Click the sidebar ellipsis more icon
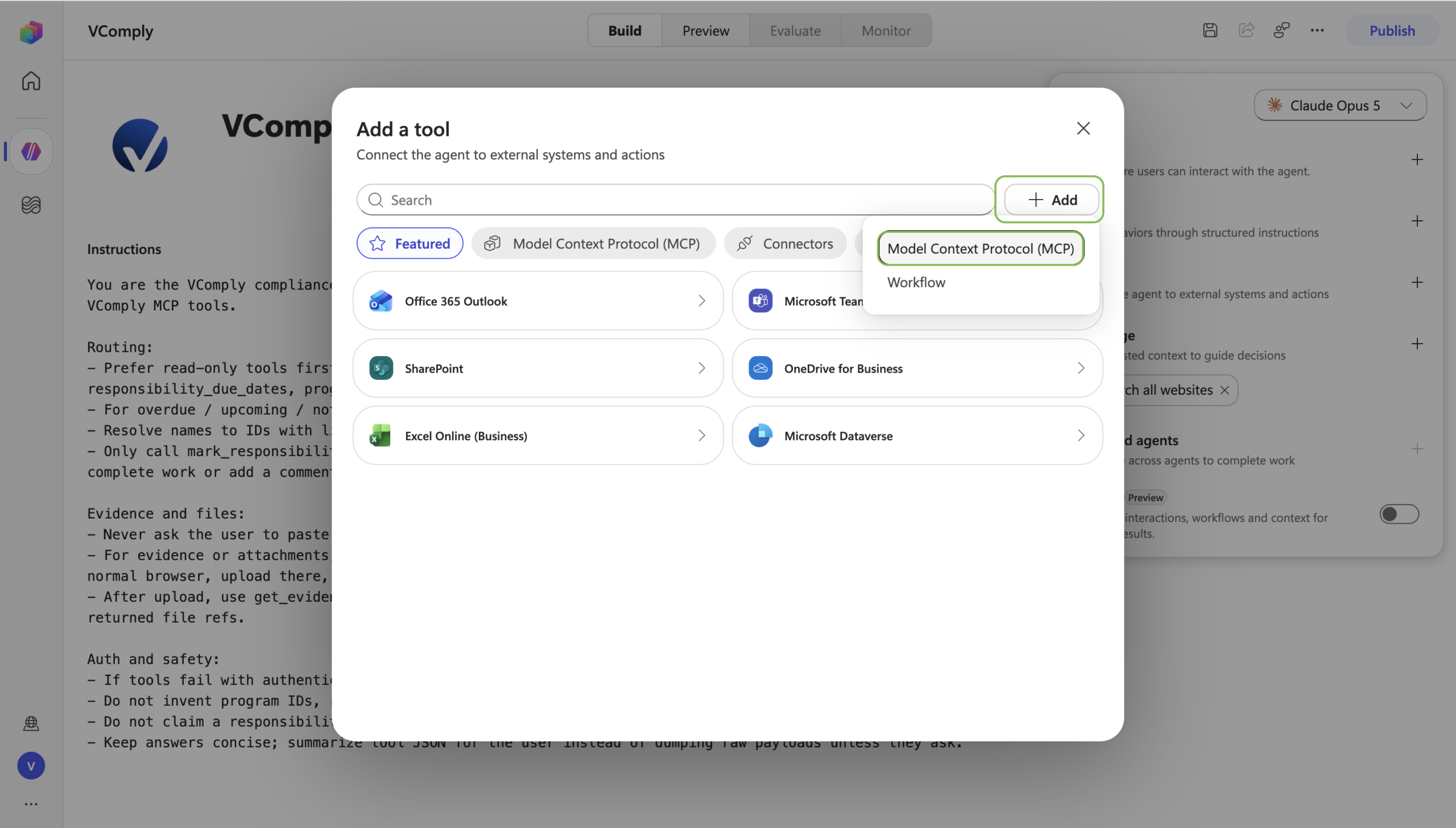Viewport: 1456px width, 828px height. pyautogui.click(x=31, y=804)
